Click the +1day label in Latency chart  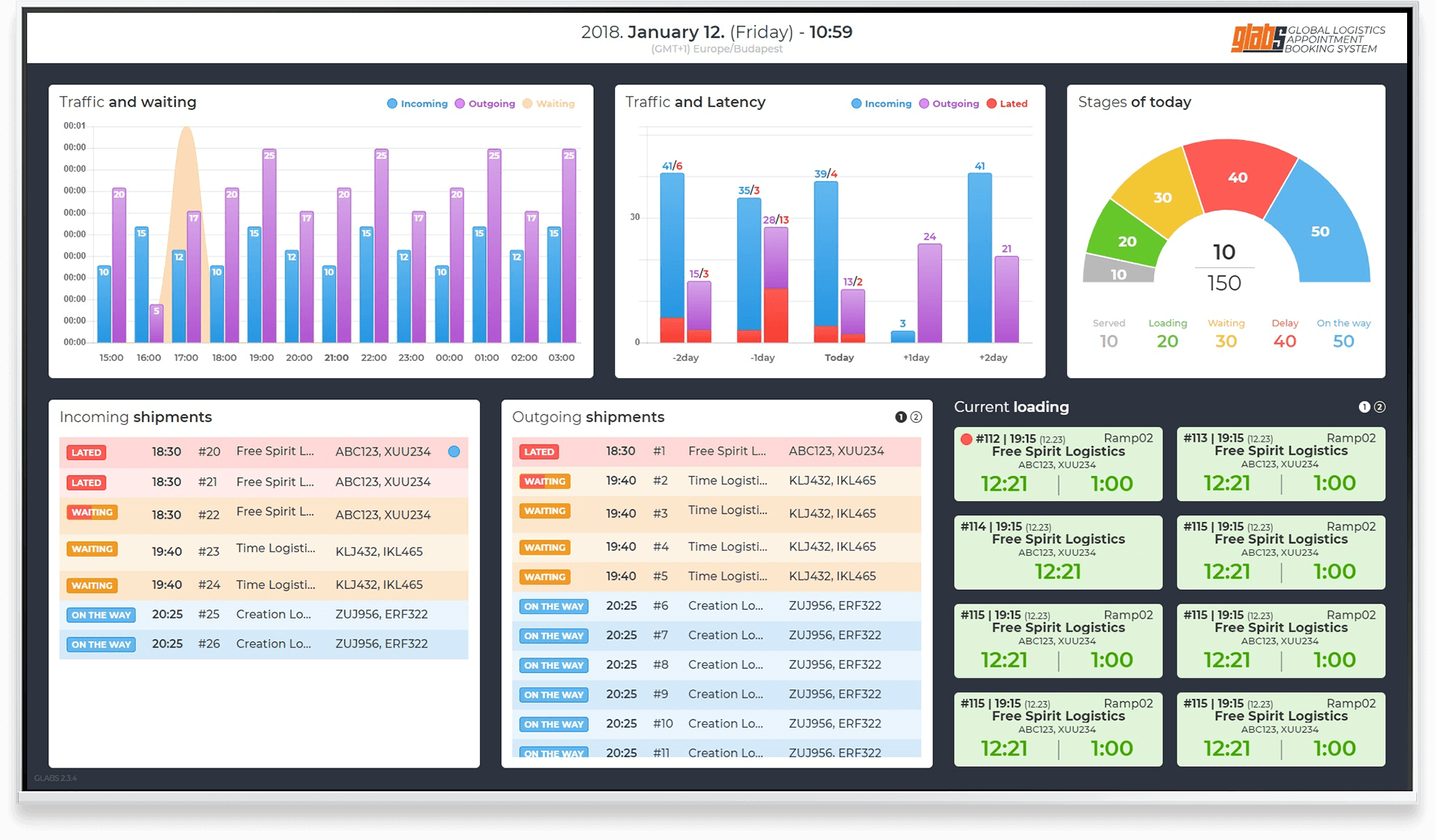916,358
